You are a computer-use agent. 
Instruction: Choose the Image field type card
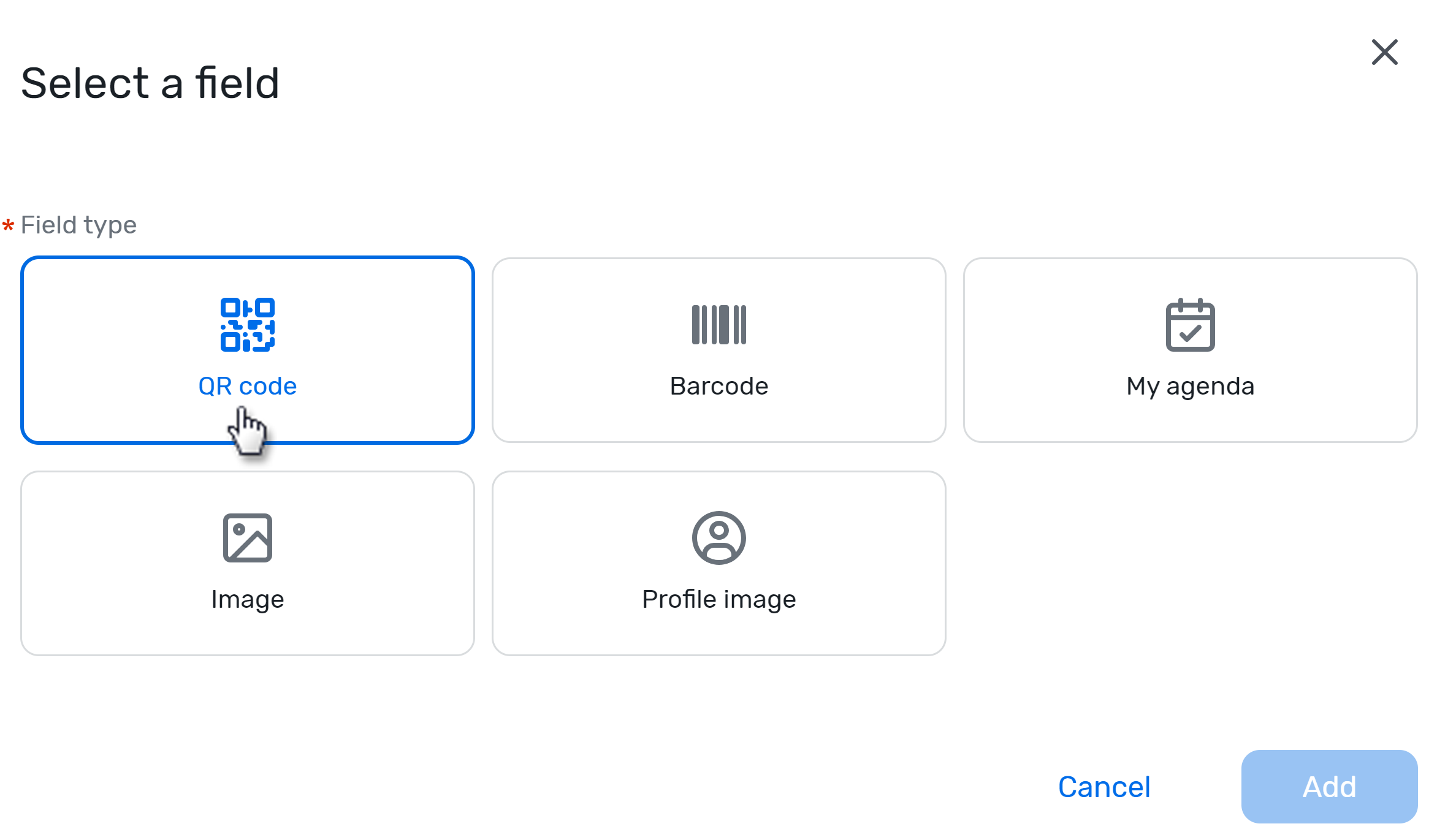coord(247,563)
